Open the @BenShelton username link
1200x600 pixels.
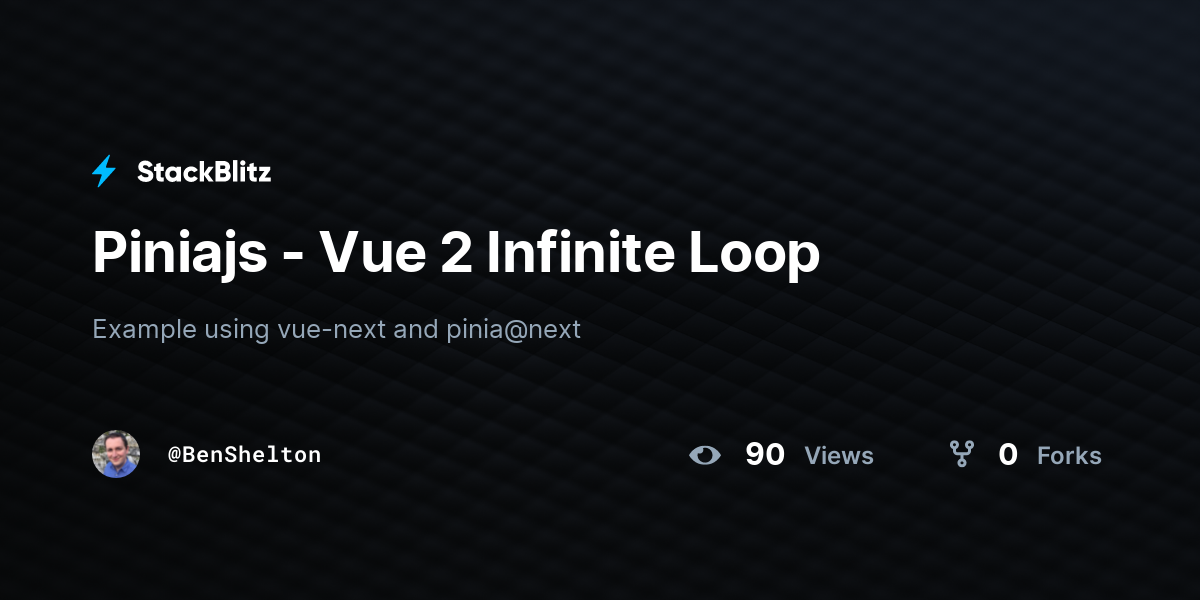pyautogui.click(x=244, y=455)
